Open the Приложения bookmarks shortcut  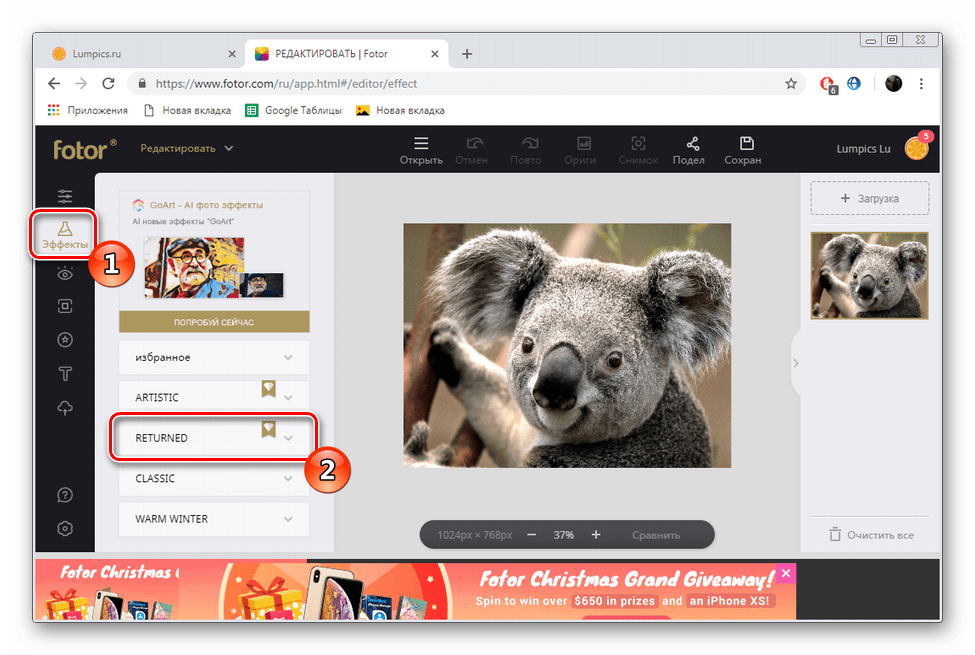(88, 110)
